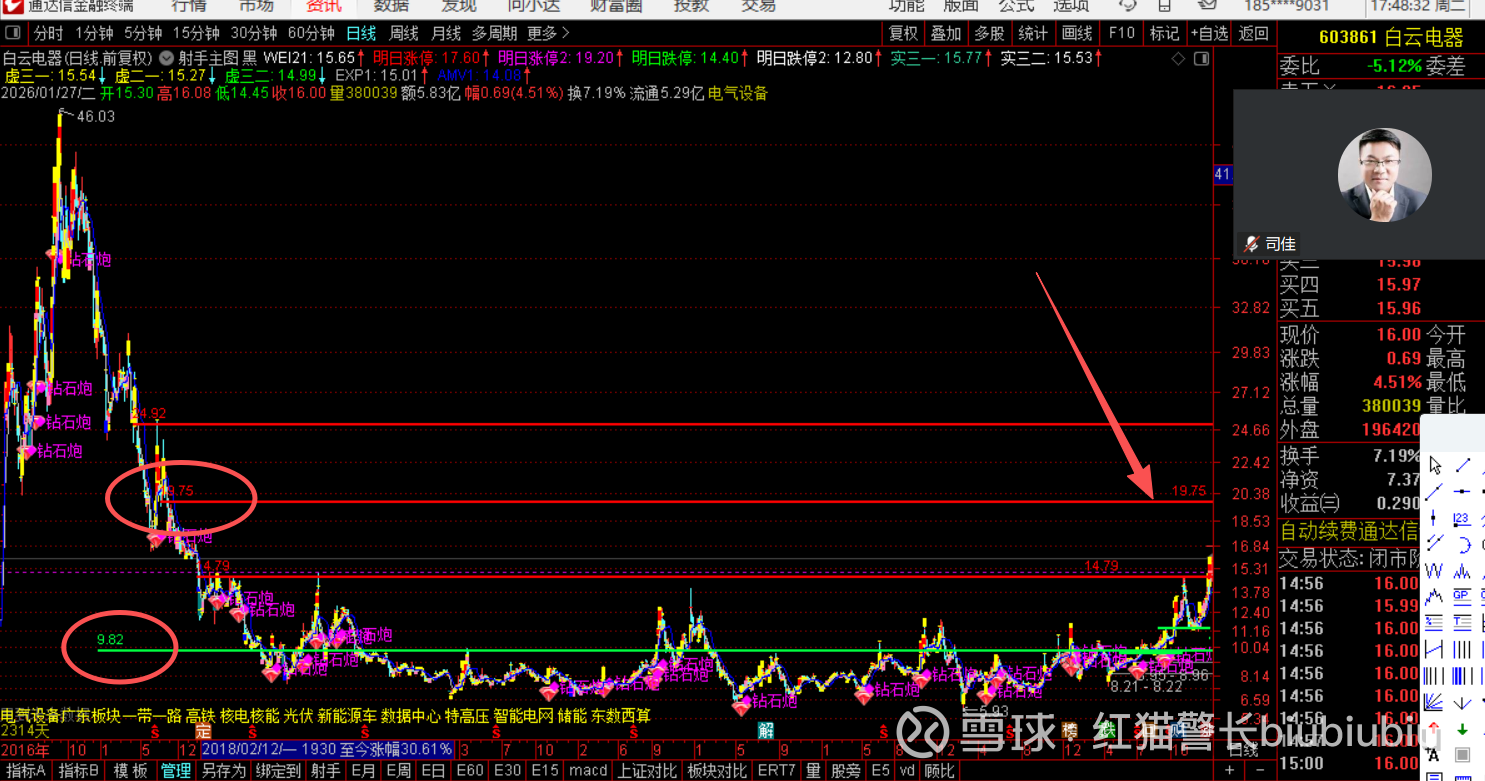
Task: Select the 60分钟 period tab
Action: (x=312, y=33)
